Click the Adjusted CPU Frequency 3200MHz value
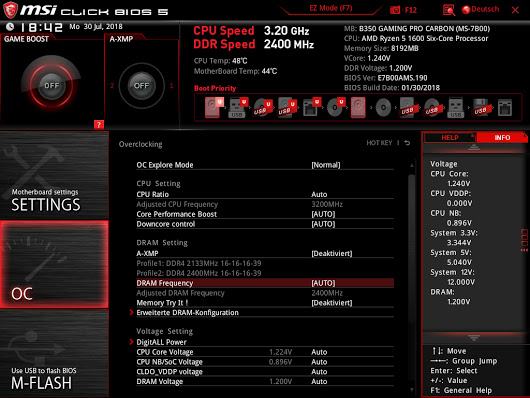Screen dimensions: 530x398 (x=327, y=204)
